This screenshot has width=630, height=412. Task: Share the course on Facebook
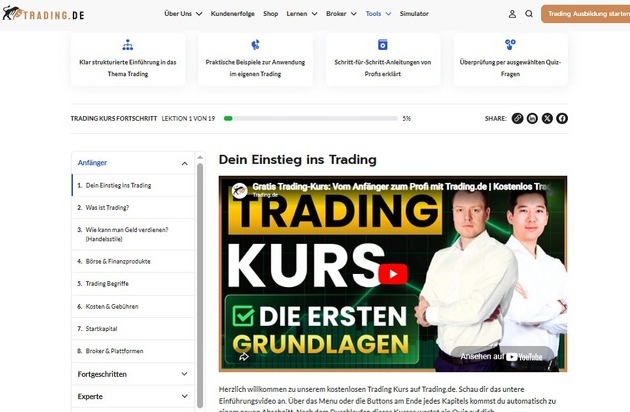click(x=562, y=118)
